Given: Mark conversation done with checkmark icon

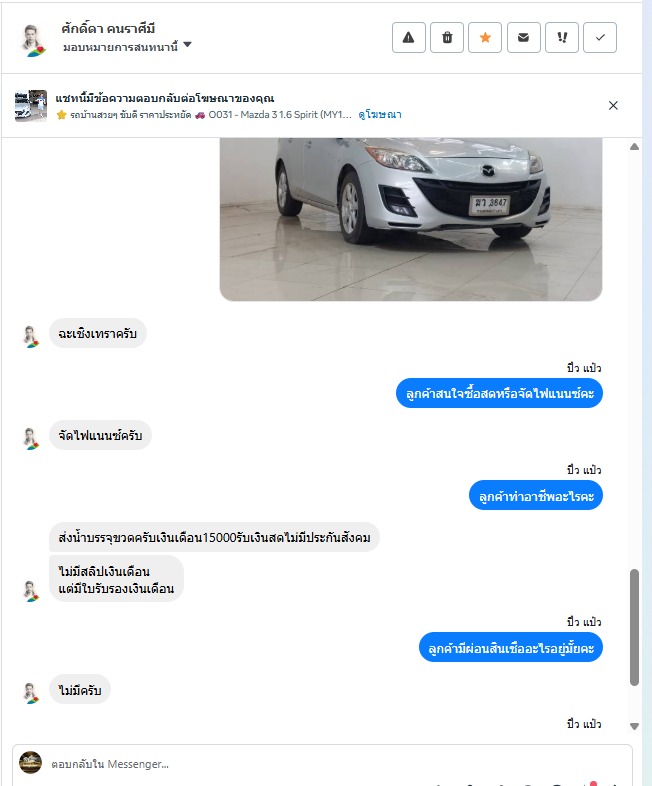Looking at the screenshot, I should tap(600, 38).
